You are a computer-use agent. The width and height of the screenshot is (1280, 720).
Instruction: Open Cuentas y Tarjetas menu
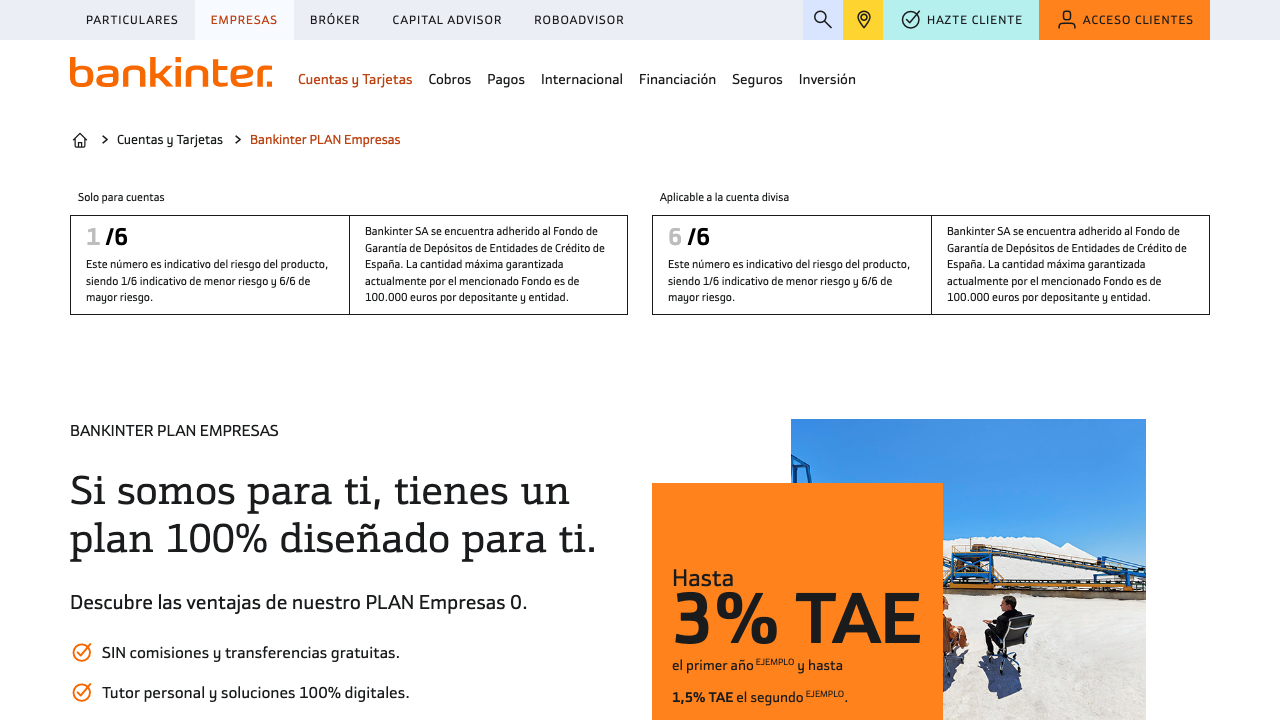point(355,80)
